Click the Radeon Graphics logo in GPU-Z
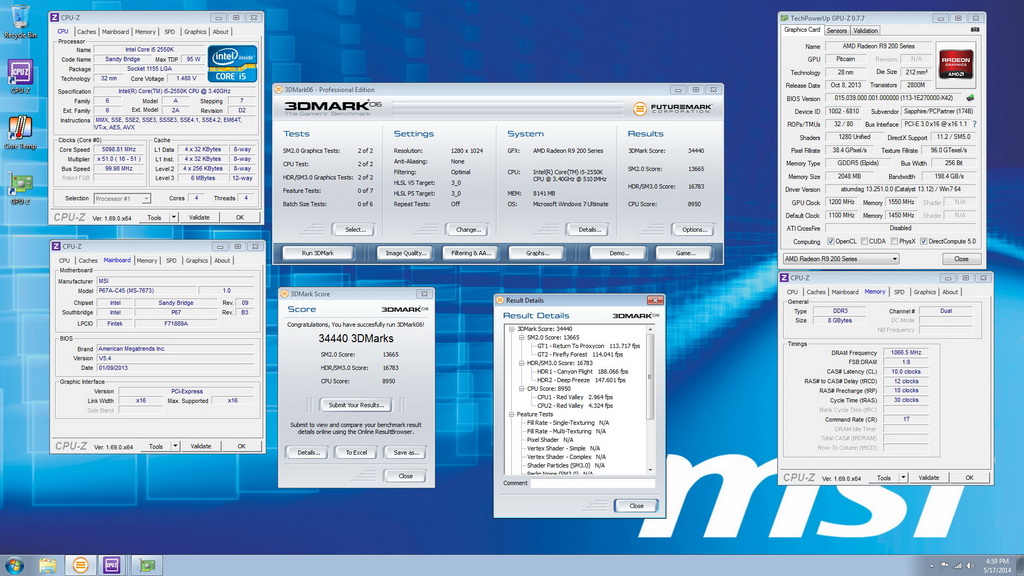Image resolution: width=1024 pixels, height=576 pixels. pos(956,64)
